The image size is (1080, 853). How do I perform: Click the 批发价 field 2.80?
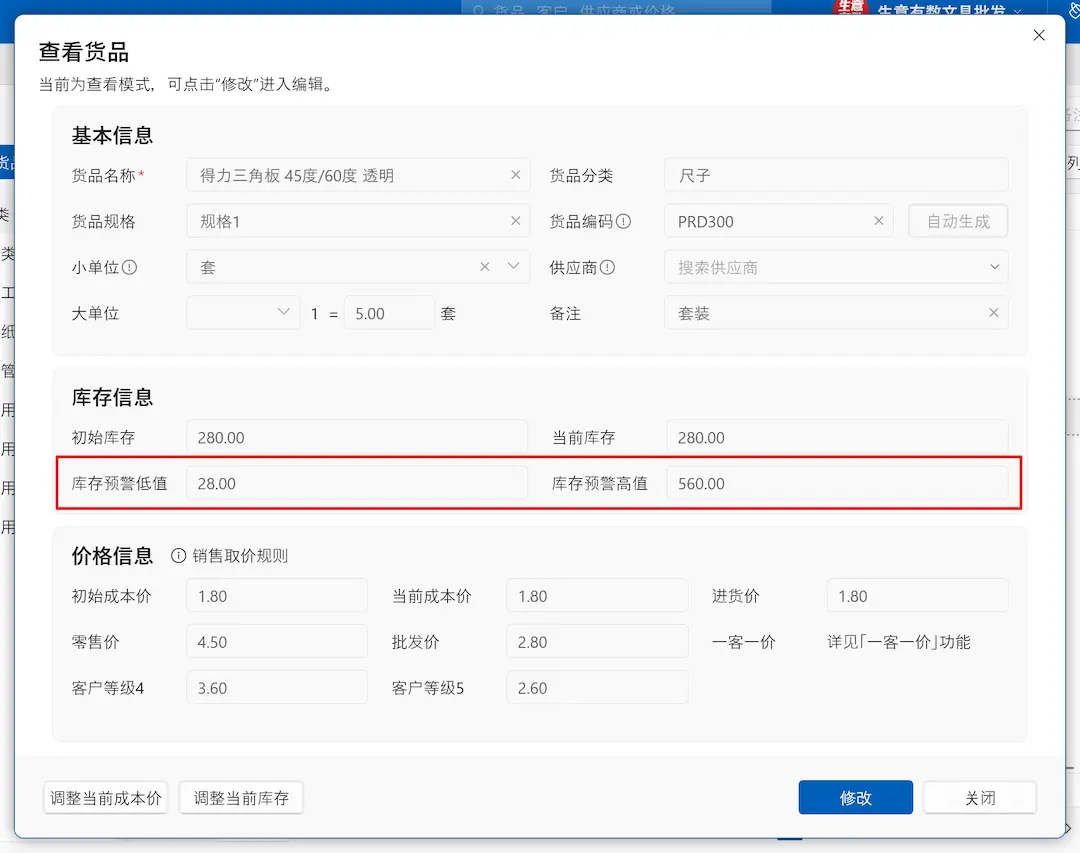597,642
